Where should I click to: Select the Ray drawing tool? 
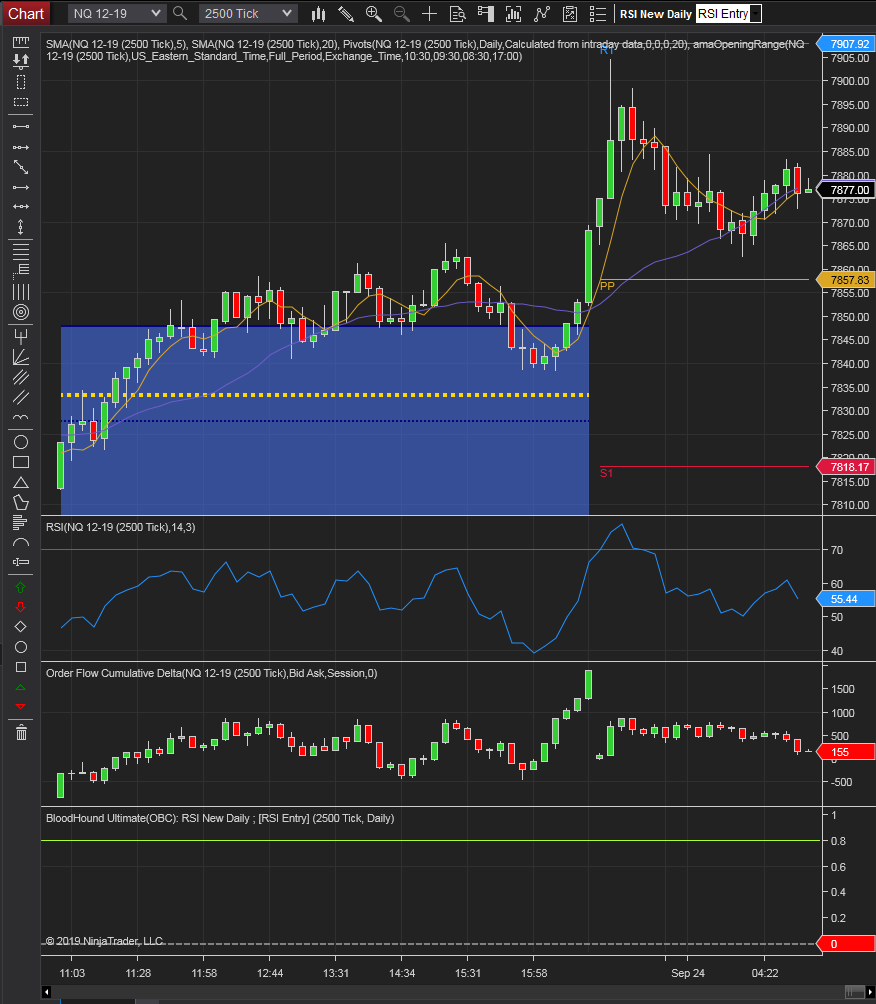coord(20,147)
